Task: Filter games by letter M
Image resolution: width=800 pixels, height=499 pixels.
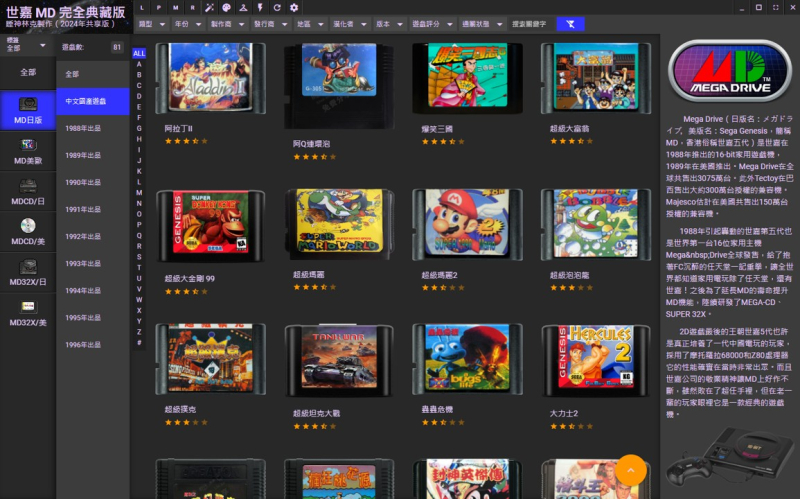Action: click(139, 192)
